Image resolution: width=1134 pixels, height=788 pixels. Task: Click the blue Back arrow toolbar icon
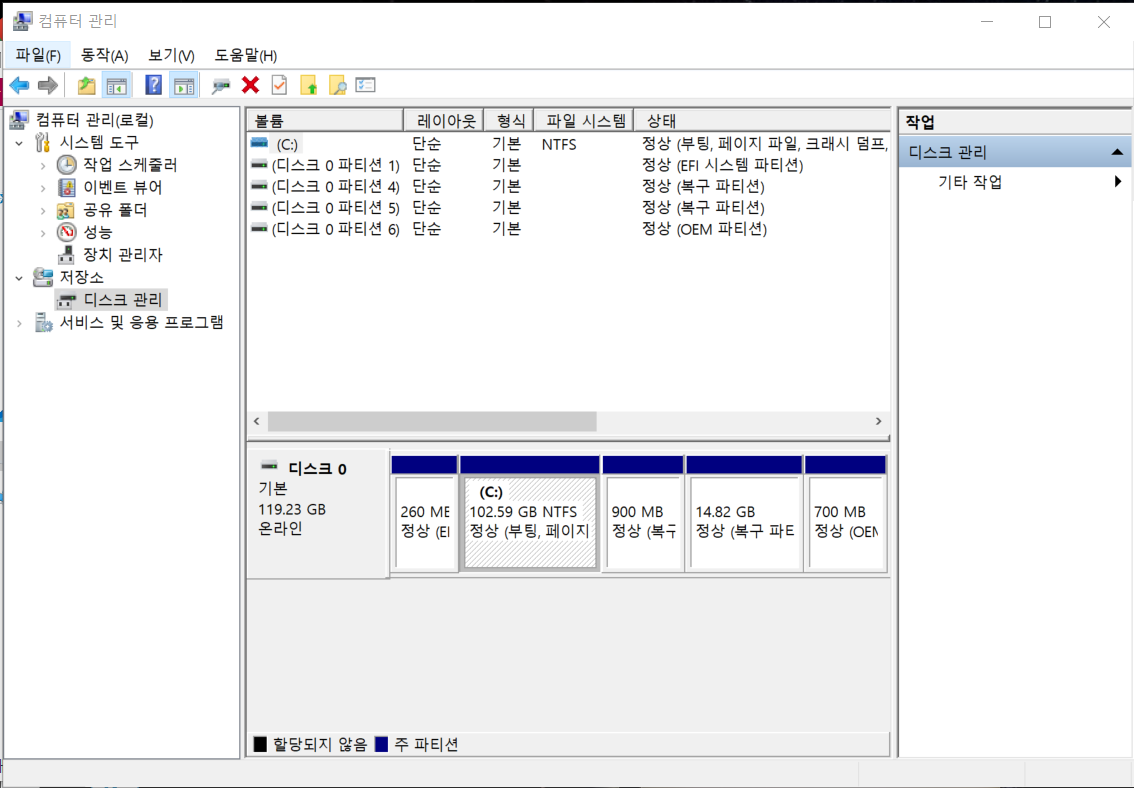(x=20, y=85)
